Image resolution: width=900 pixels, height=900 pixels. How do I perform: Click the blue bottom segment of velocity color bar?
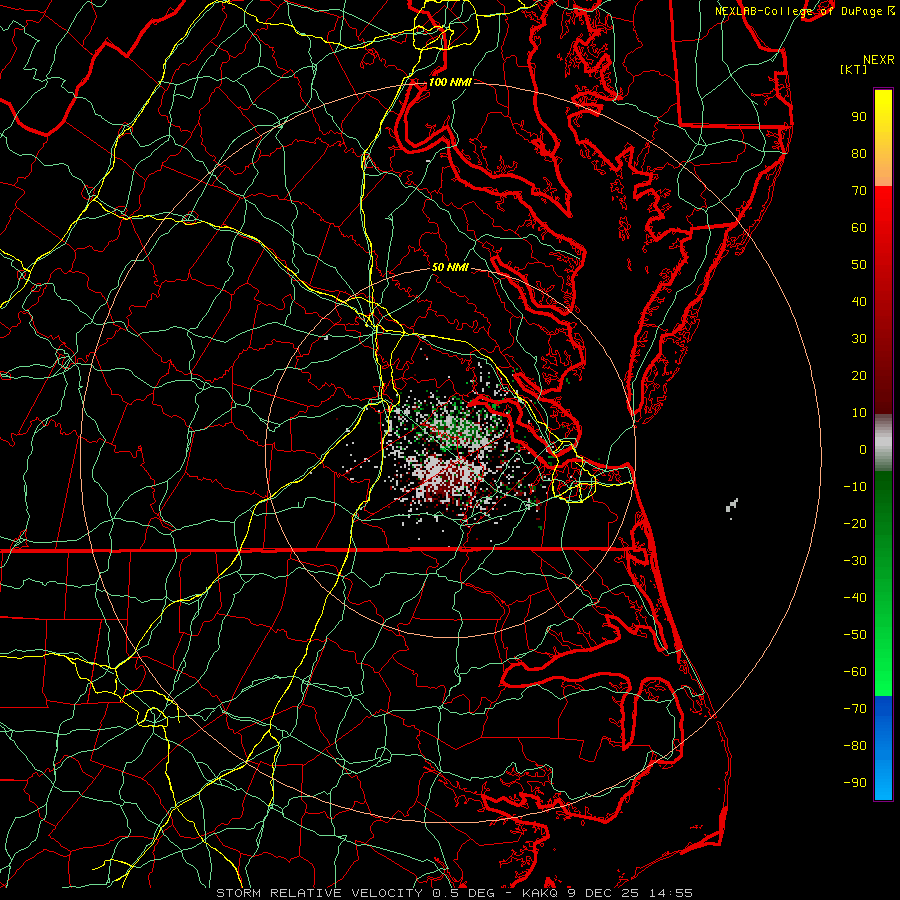(883, 748)
